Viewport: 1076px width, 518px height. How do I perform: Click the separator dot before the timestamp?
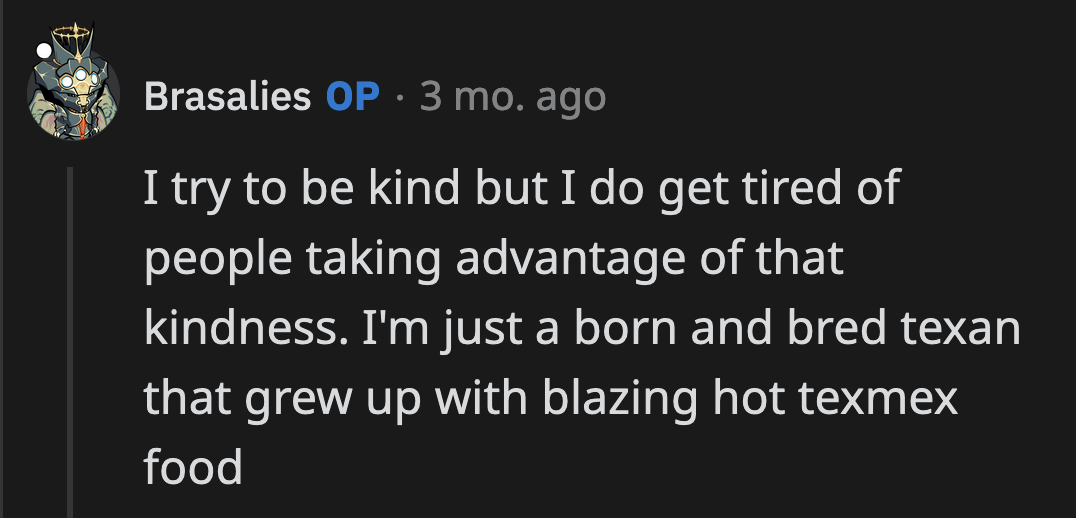click(399, 98)
